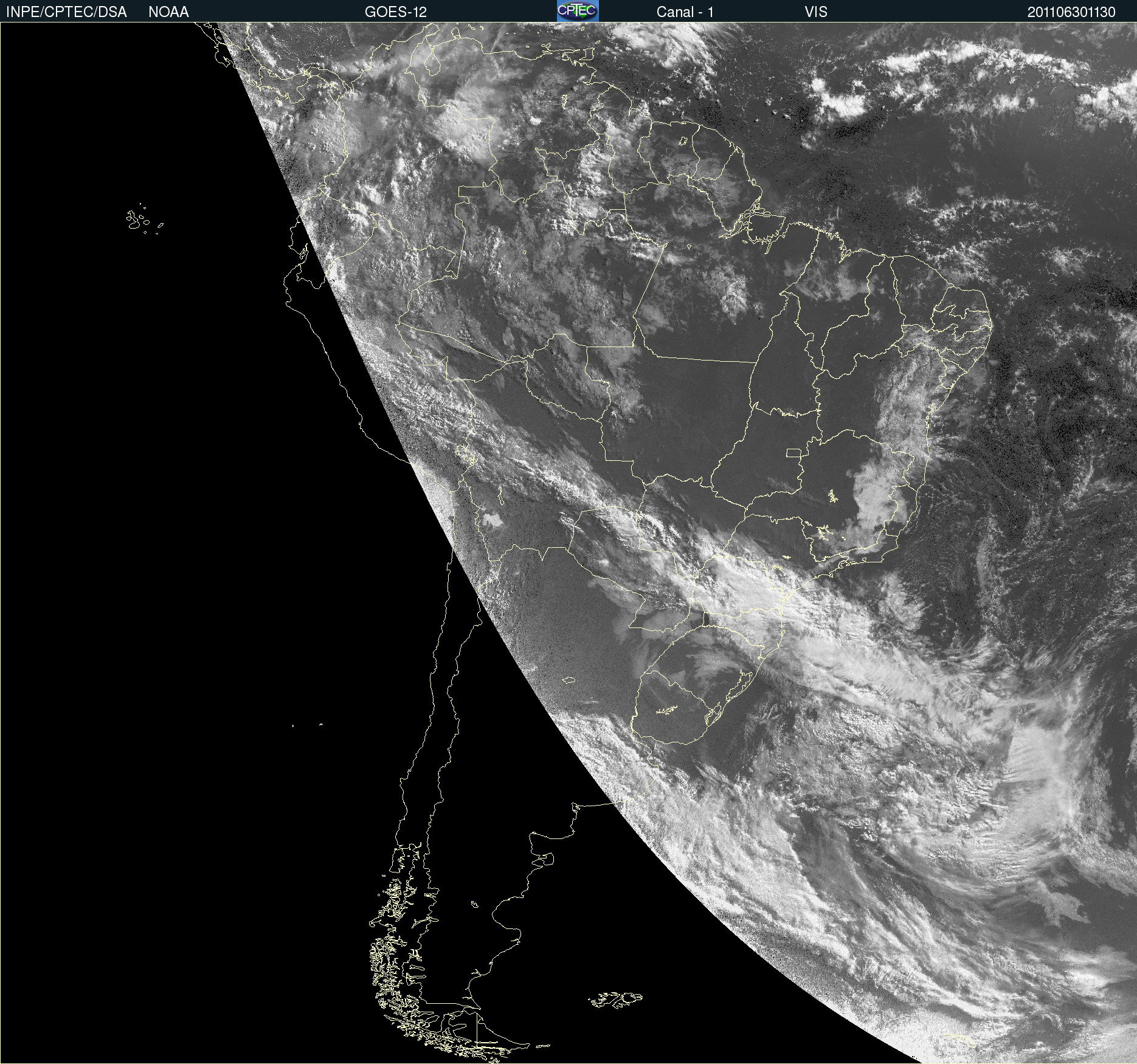
Task: Click the CPTEC logo in the header
Action: click(578, 11)
